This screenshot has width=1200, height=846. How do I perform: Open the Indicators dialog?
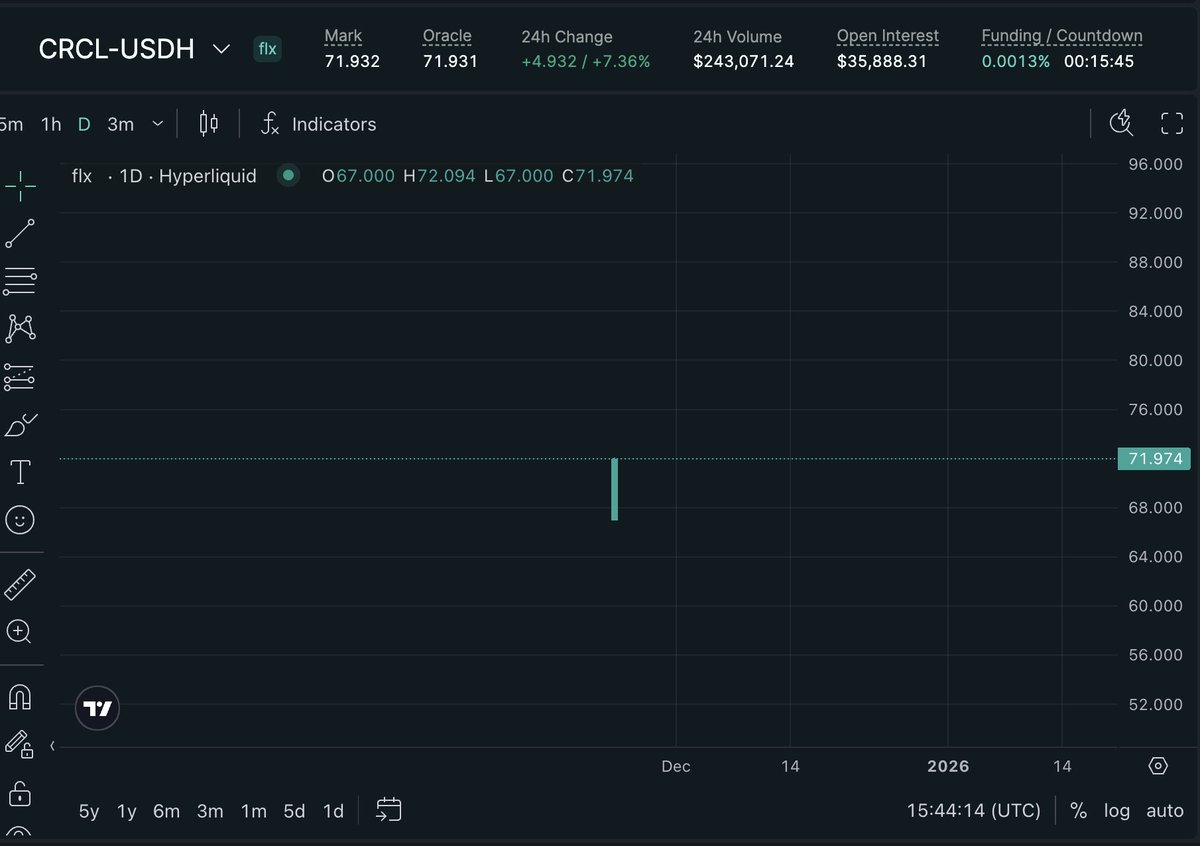[x=319, y=124]
